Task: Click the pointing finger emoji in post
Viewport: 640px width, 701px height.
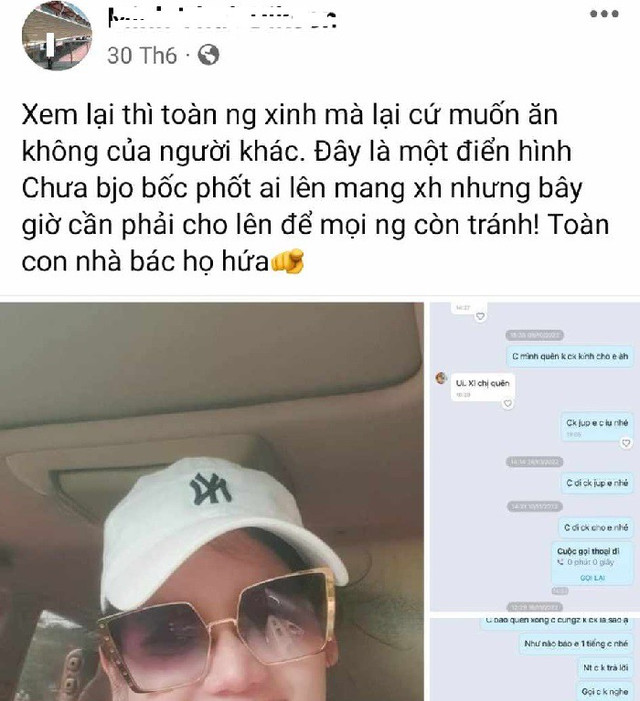Action: click(287, 261)
